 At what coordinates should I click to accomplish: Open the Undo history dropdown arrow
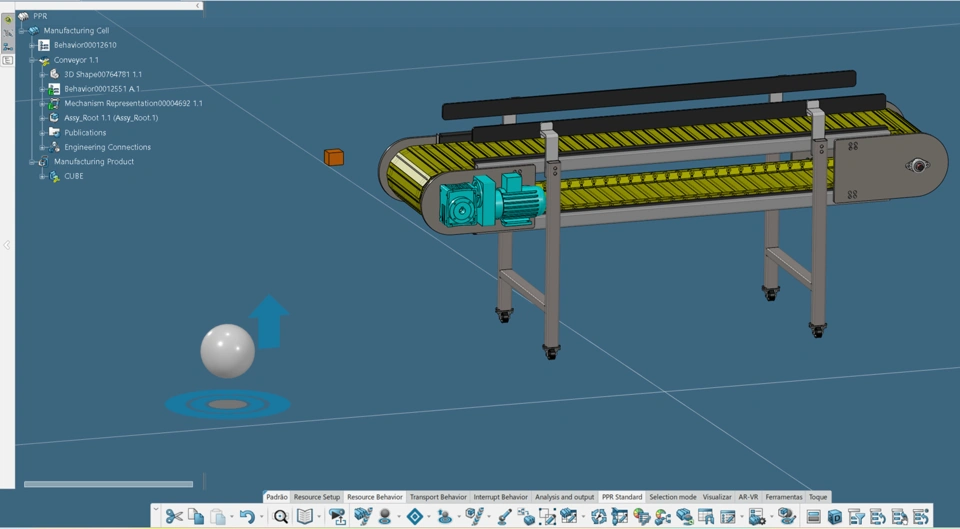[261, 517]
